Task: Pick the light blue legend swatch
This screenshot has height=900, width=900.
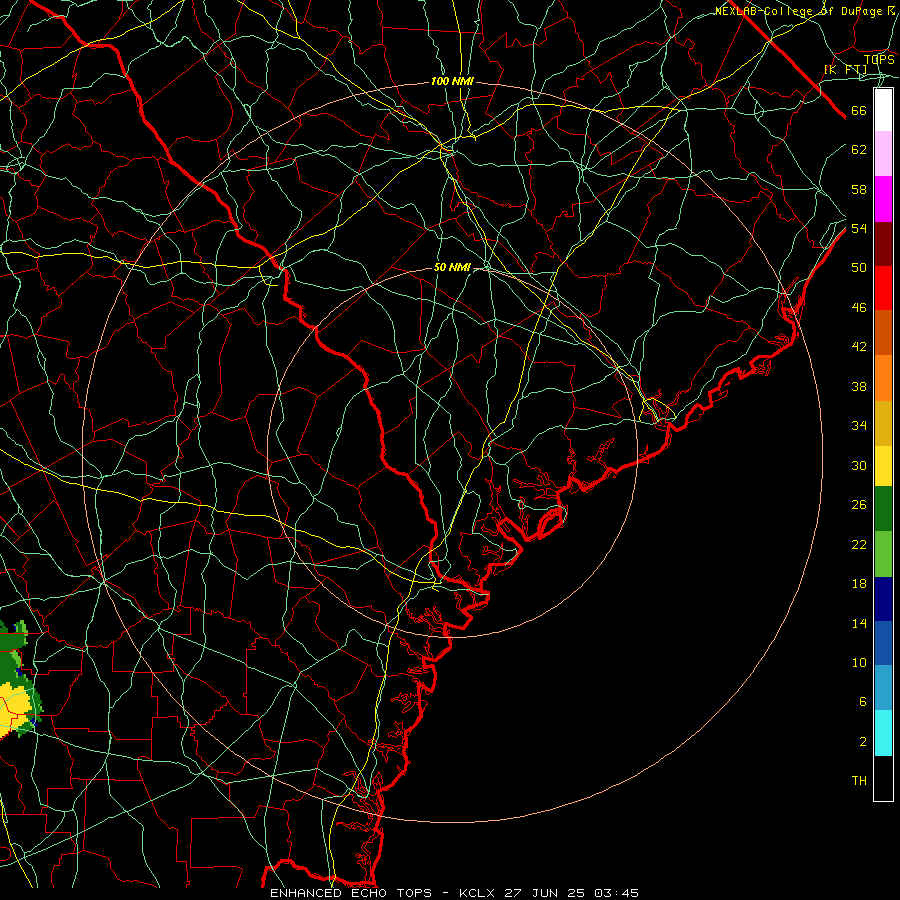Action: click(883, 688)
